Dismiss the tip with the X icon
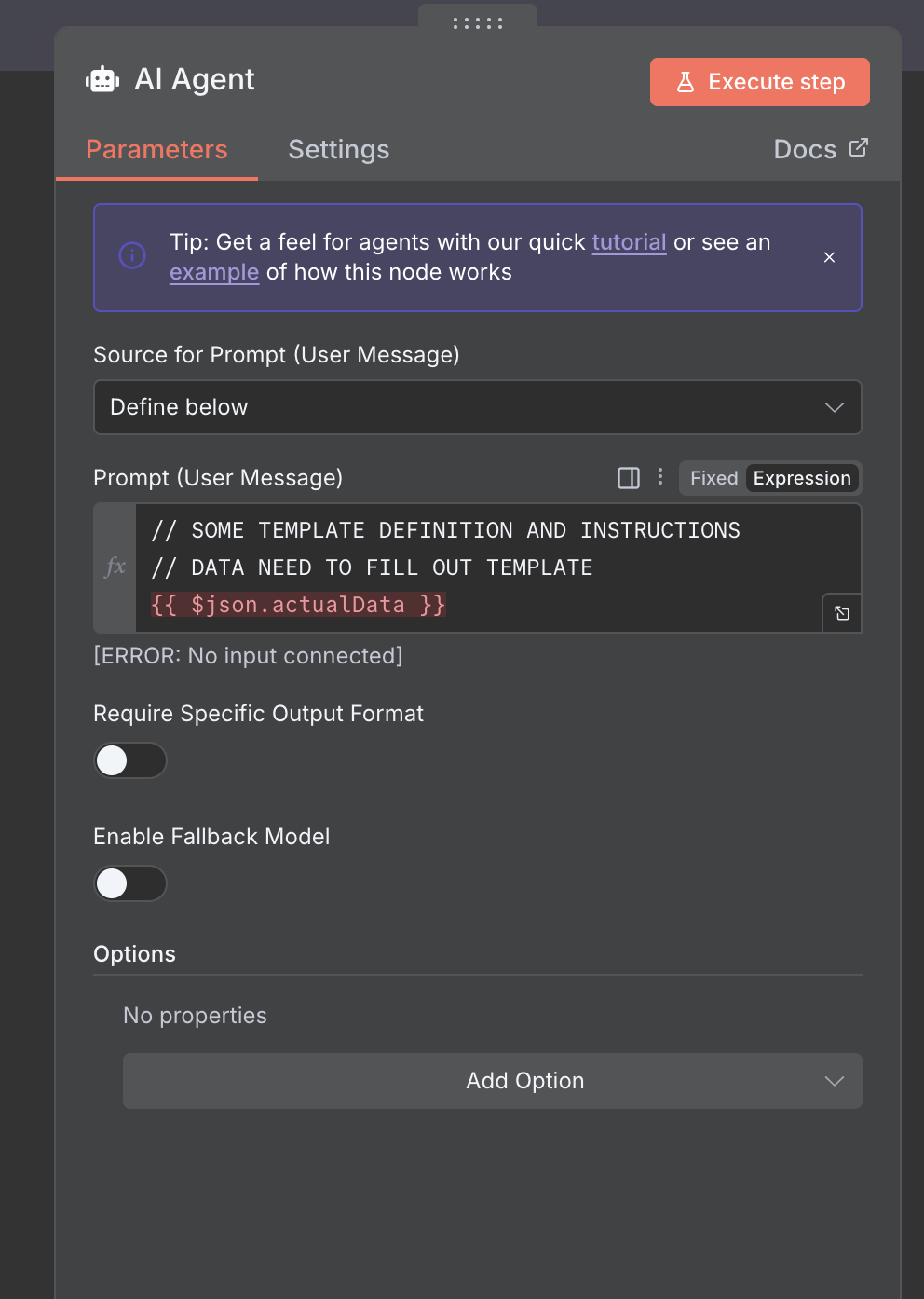924x1299 pixels. (x=829, y=257)
